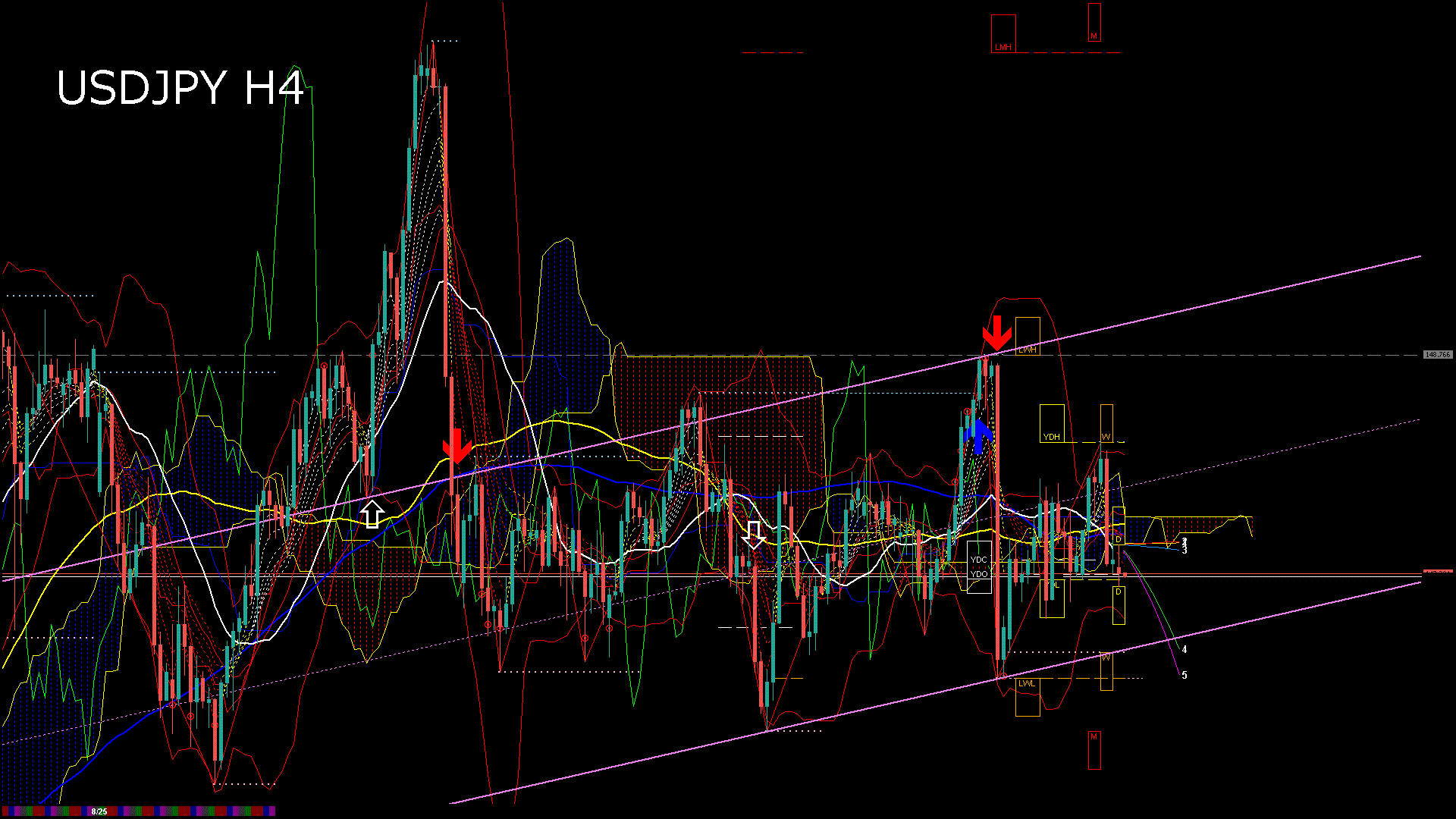Select the white outlined up arrow marker

(x=371, y=513)
